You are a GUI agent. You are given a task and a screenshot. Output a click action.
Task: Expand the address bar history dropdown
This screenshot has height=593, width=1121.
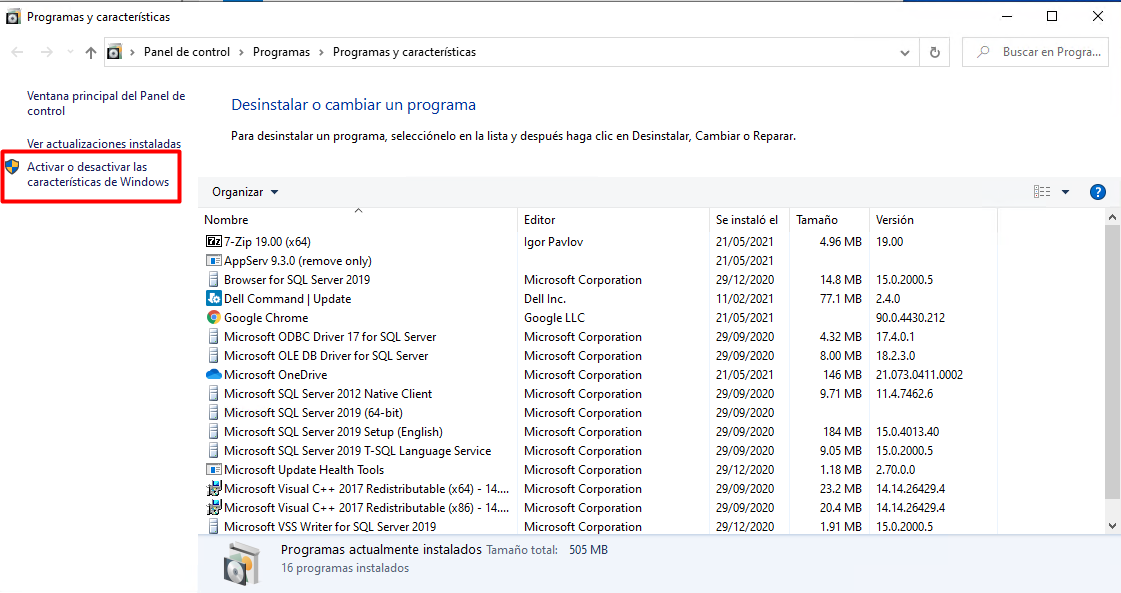pyautogui.click(x=905, y=52)
